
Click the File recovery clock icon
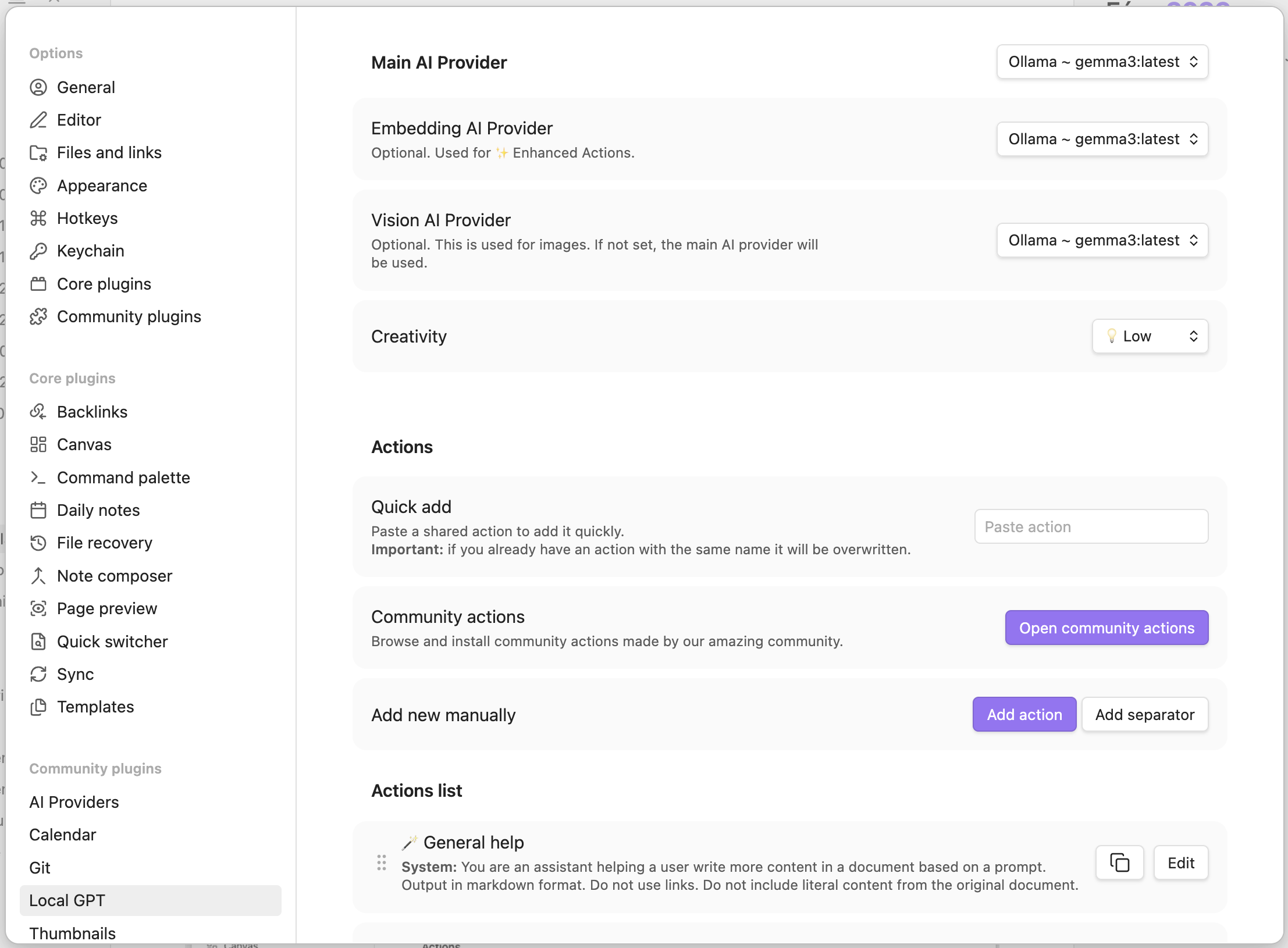(38, 543)
